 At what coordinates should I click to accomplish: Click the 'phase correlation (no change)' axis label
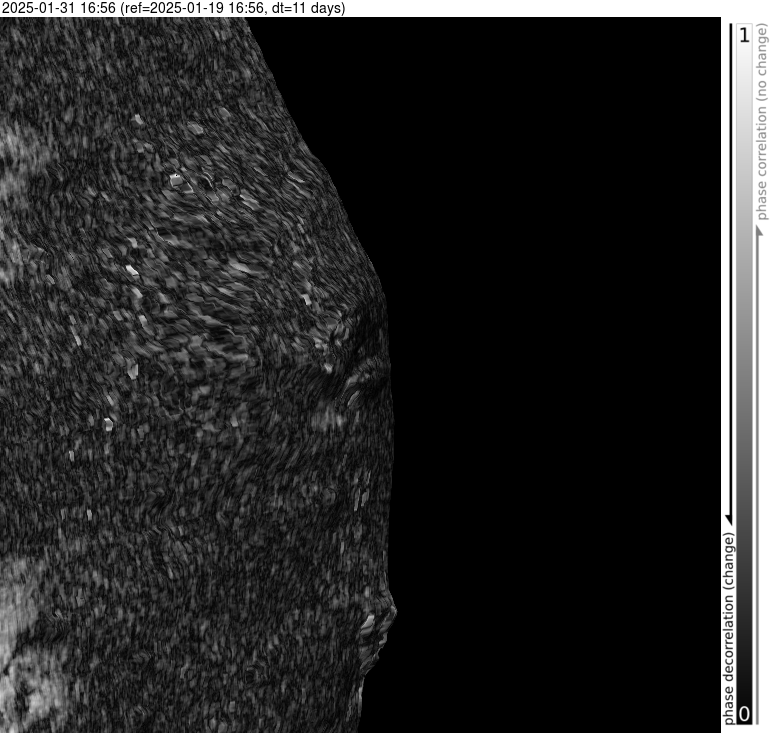[x=761, y=123]
